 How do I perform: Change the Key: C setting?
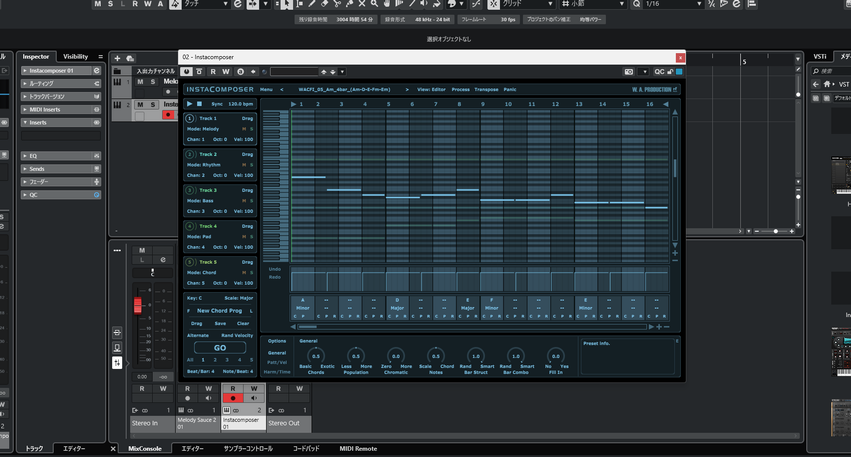point(194,298)
